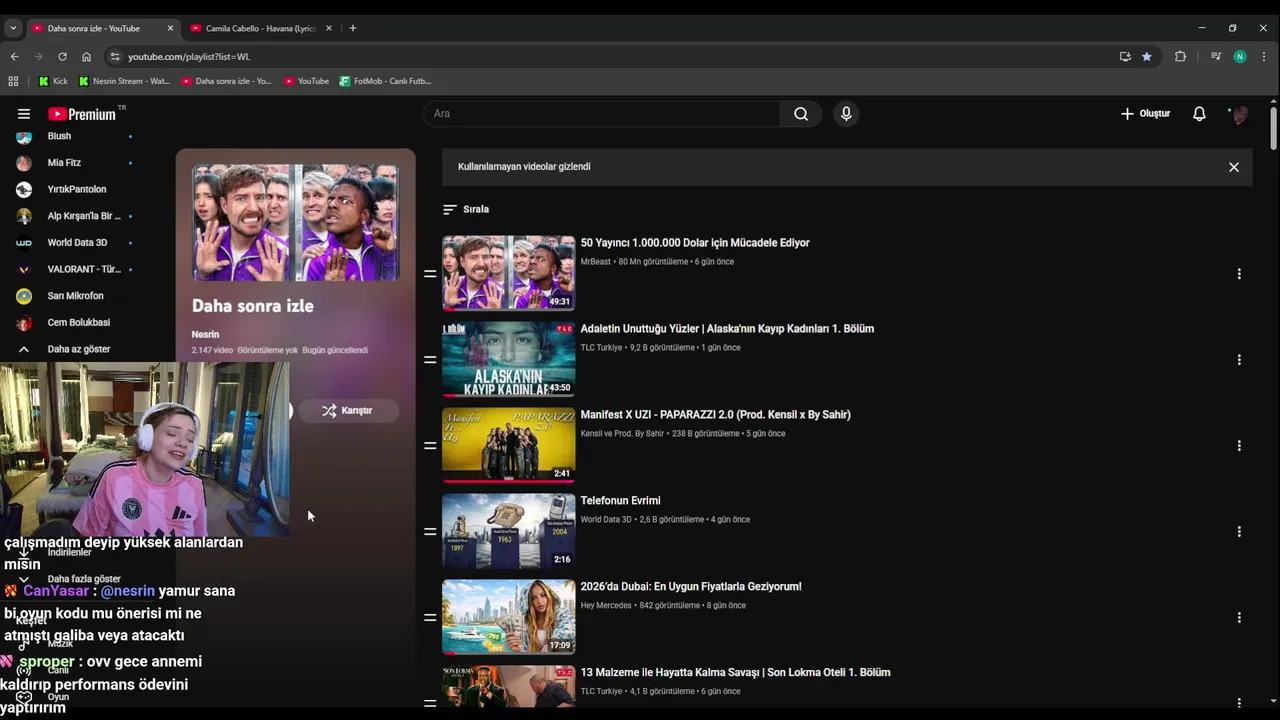Go back in browser history
Viewport: 1280px width, 720px height.
[x=14, y=57]
